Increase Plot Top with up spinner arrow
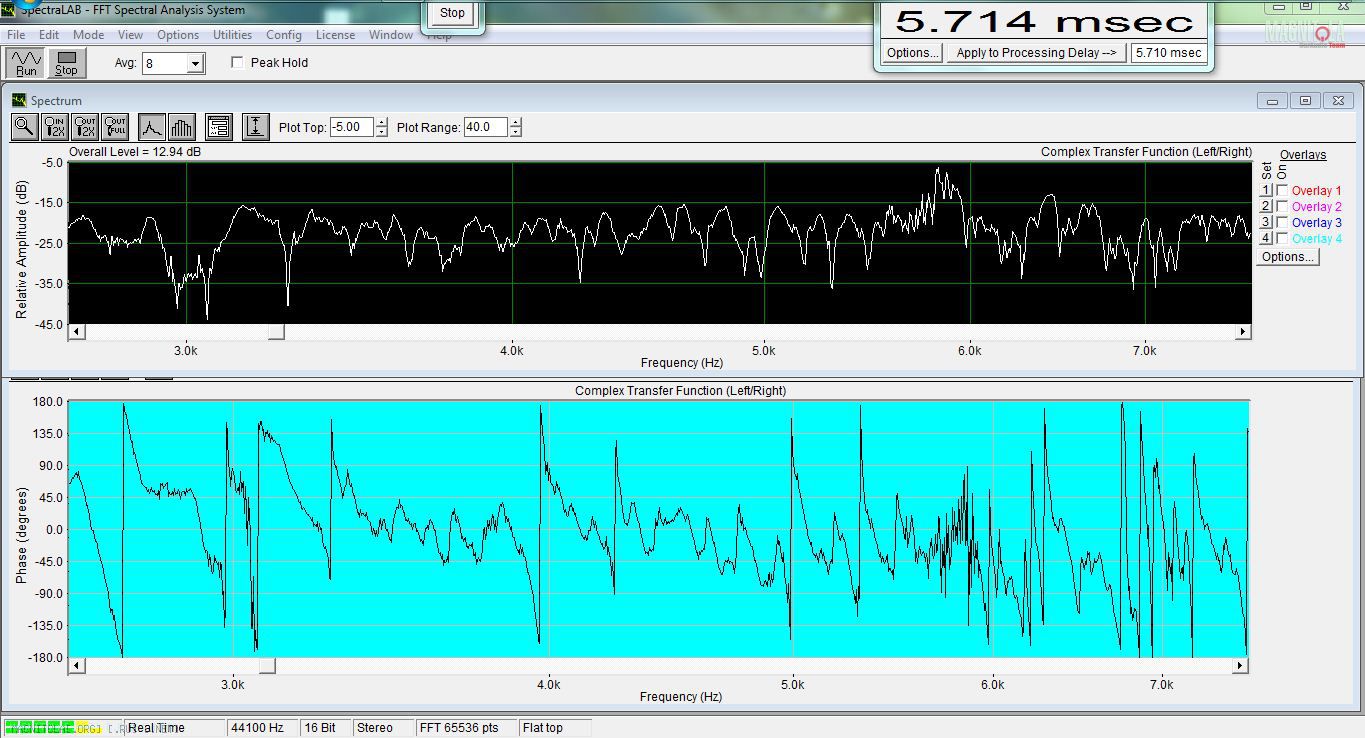1365x738 pixels. coord(381,122)
